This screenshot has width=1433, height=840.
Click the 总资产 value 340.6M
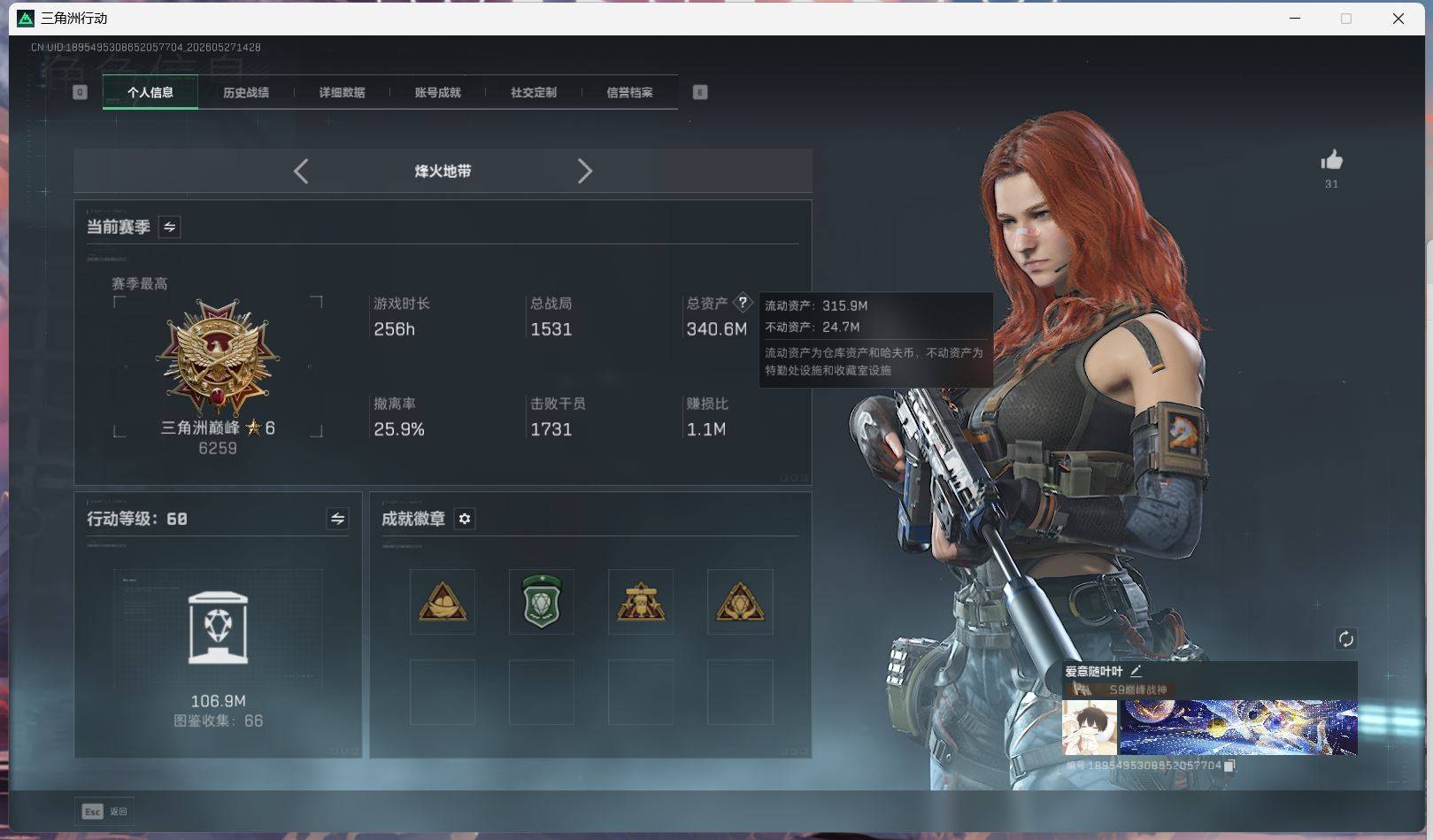click(x=717, y=329)
